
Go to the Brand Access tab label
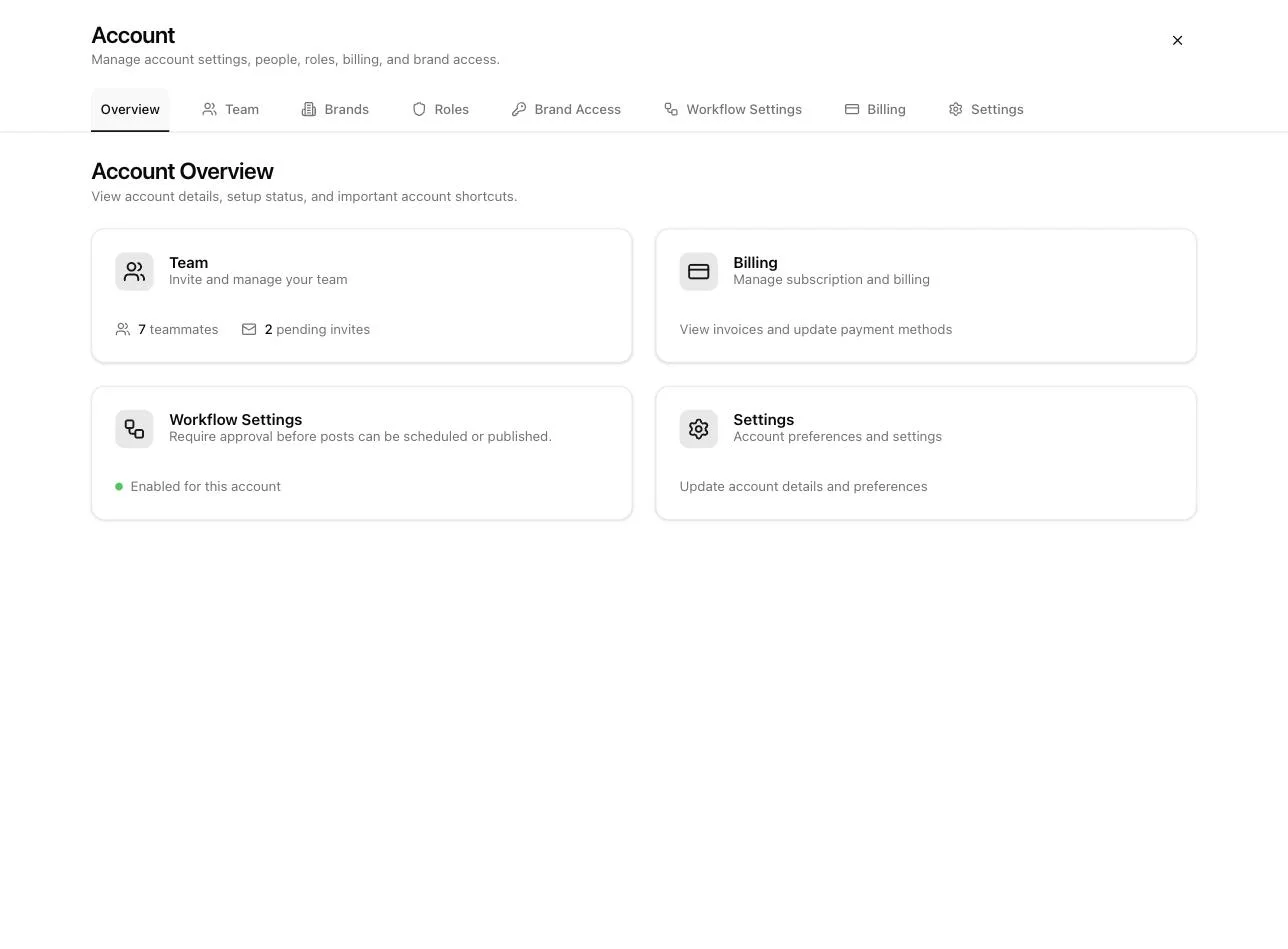pyautogui.click(x=577, y=109)
